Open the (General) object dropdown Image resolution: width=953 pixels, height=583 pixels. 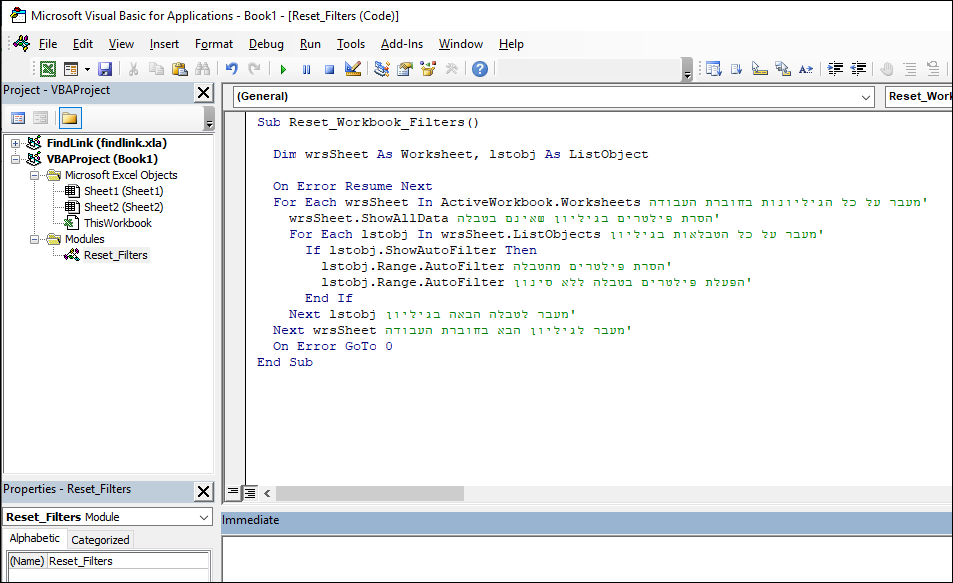[865, 97]
